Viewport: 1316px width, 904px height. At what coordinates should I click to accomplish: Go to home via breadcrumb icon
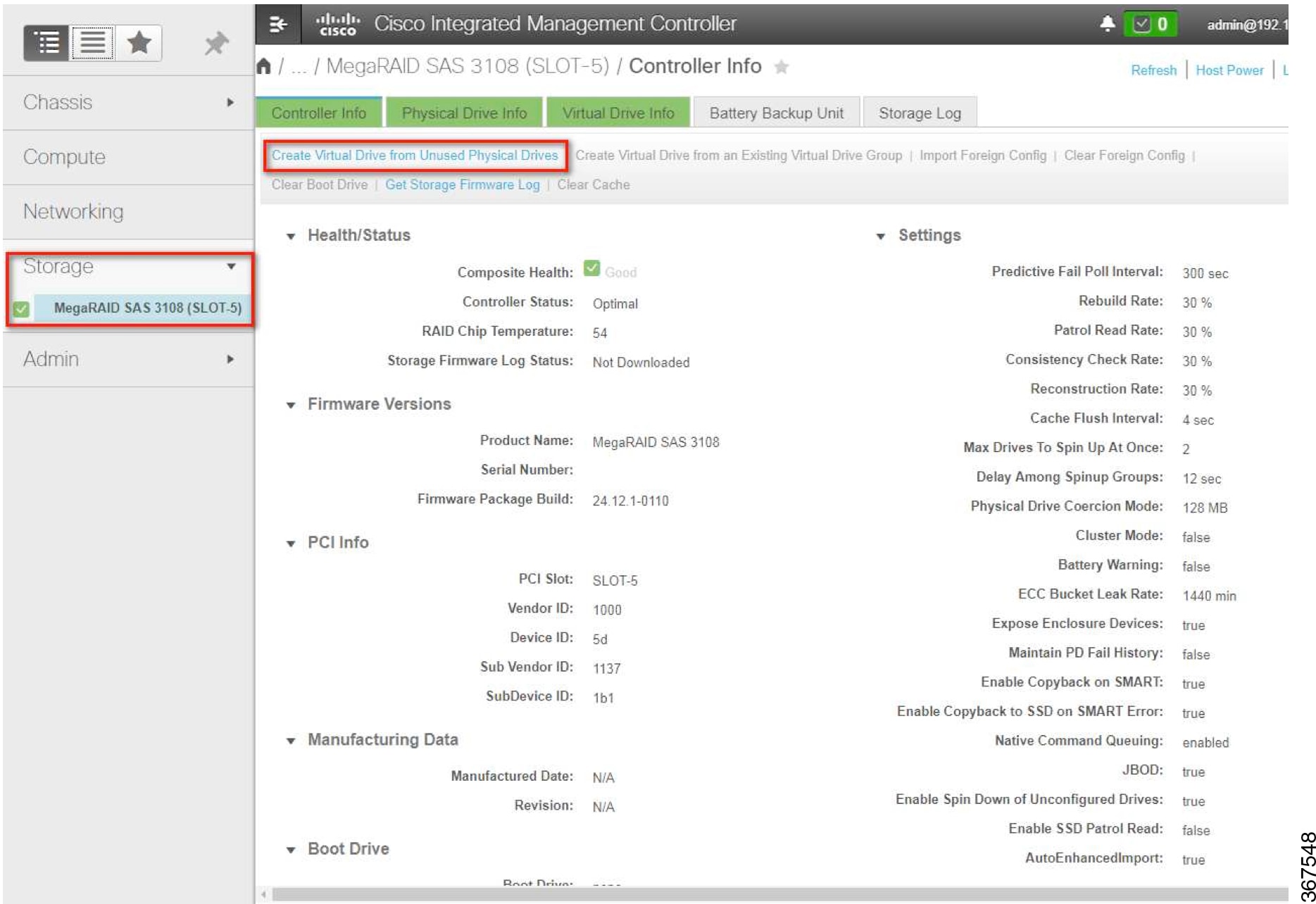click(264, 66)
